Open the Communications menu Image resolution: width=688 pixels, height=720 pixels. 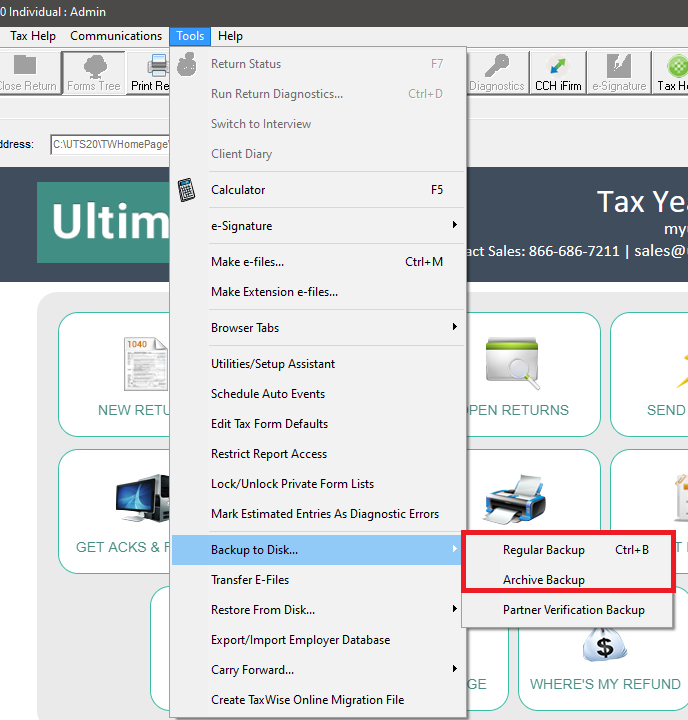click(x=116, y=36)
